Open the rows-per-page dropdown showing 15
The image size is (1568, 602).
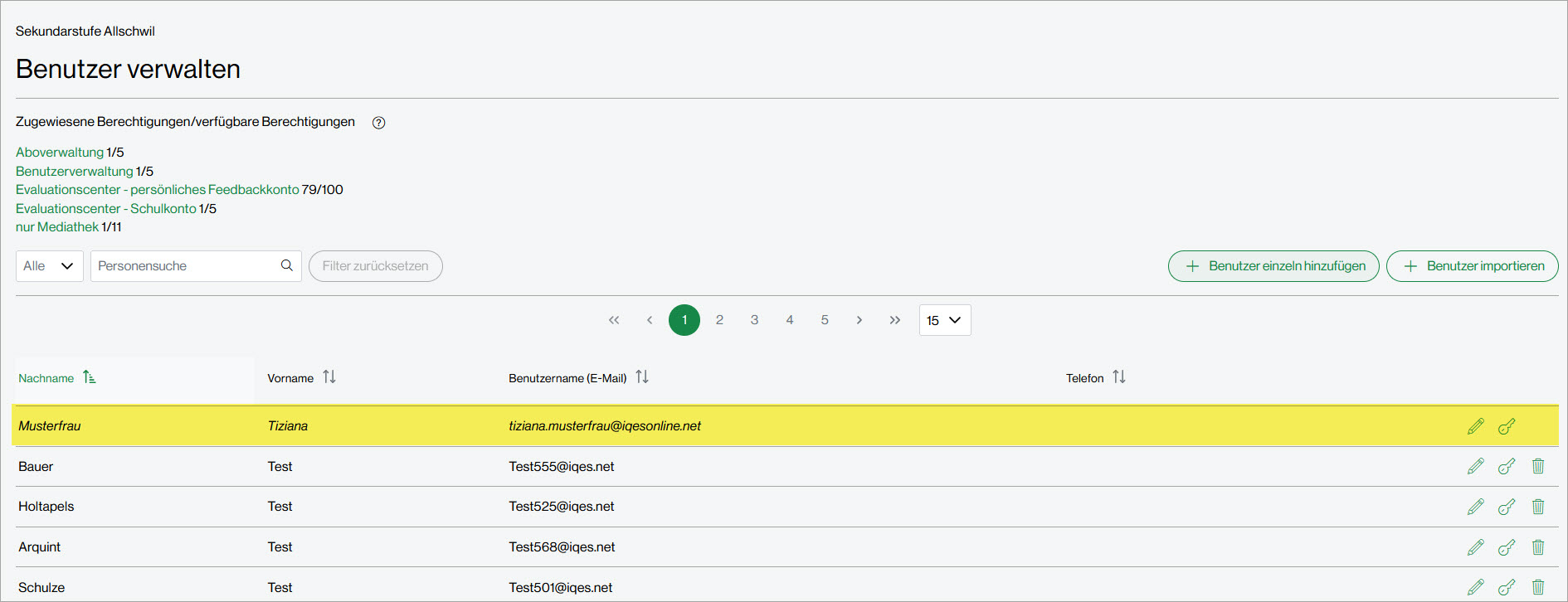tap(944, 320)
